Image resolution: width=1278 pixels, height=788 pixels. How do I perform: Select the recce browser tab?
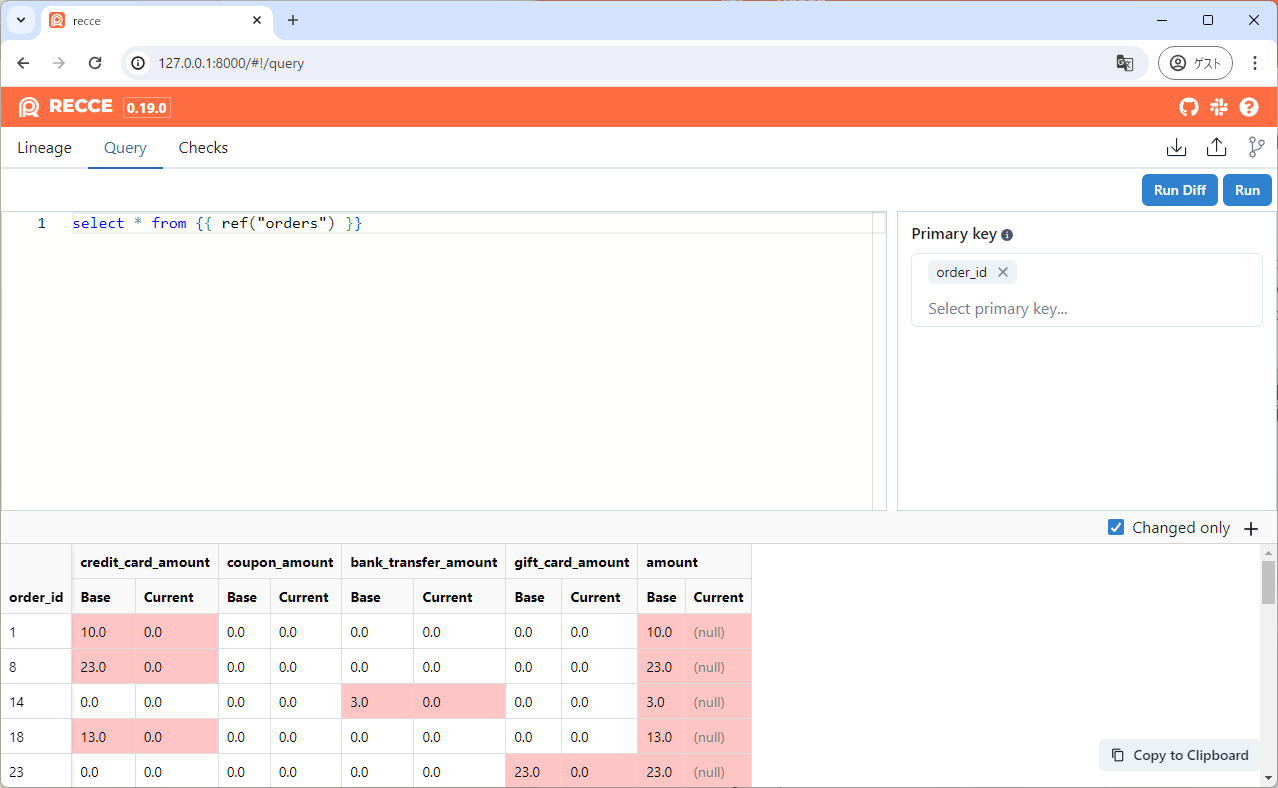[x=156, y=20]
